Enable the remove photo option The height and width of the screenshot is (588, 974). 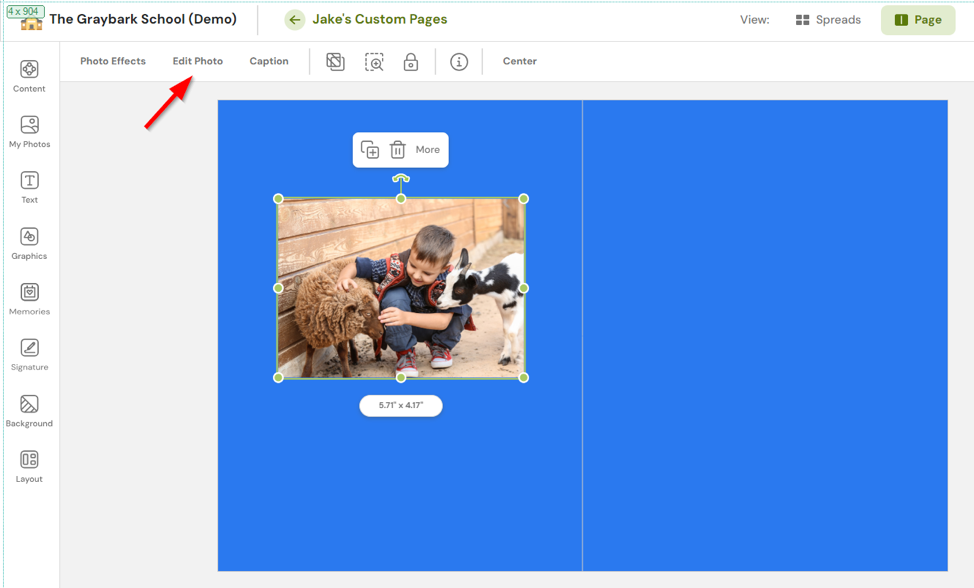click(x=336, y=61)
